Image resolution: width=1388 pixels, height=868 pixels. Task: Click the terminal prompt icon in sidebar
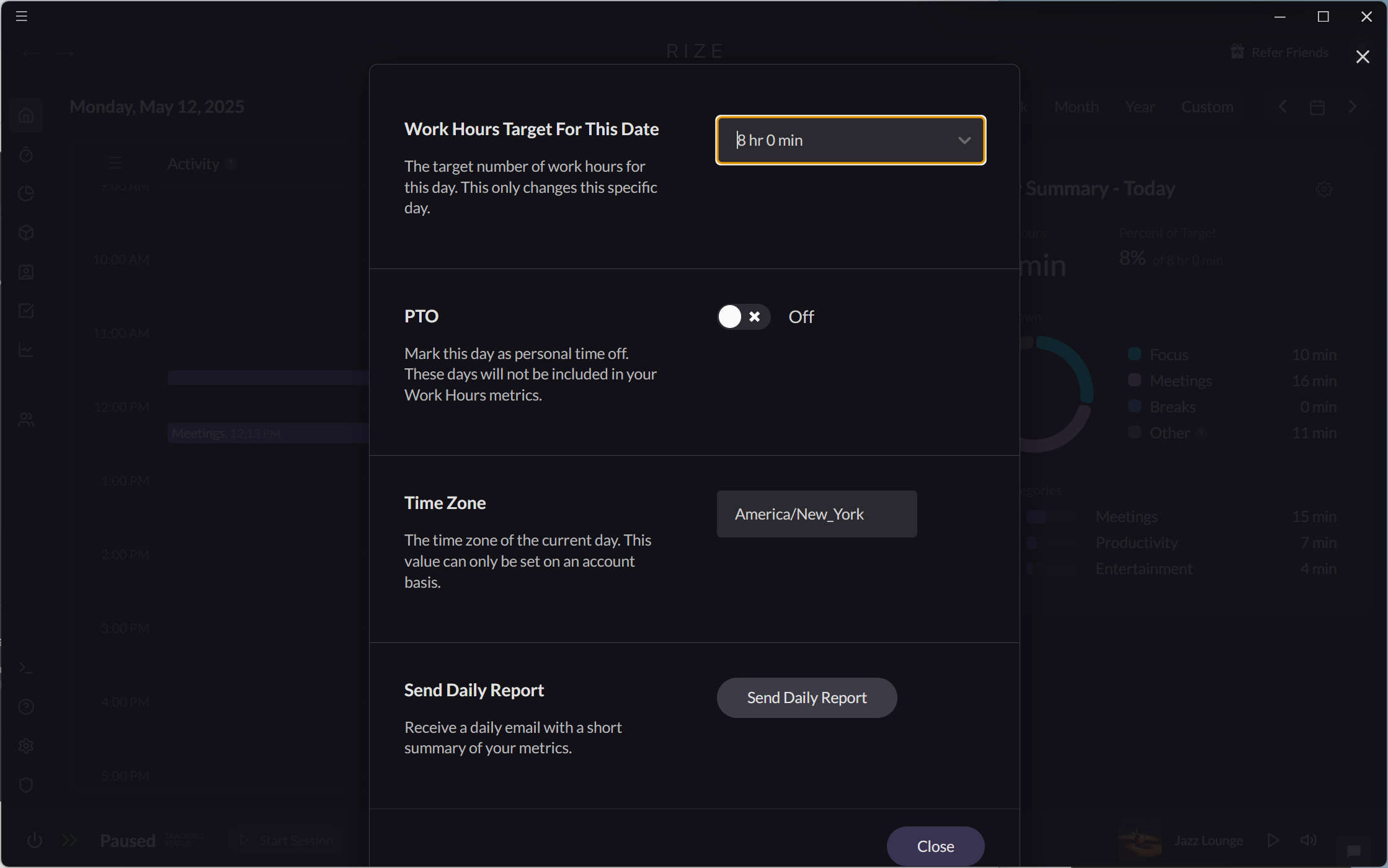(26, 668)
